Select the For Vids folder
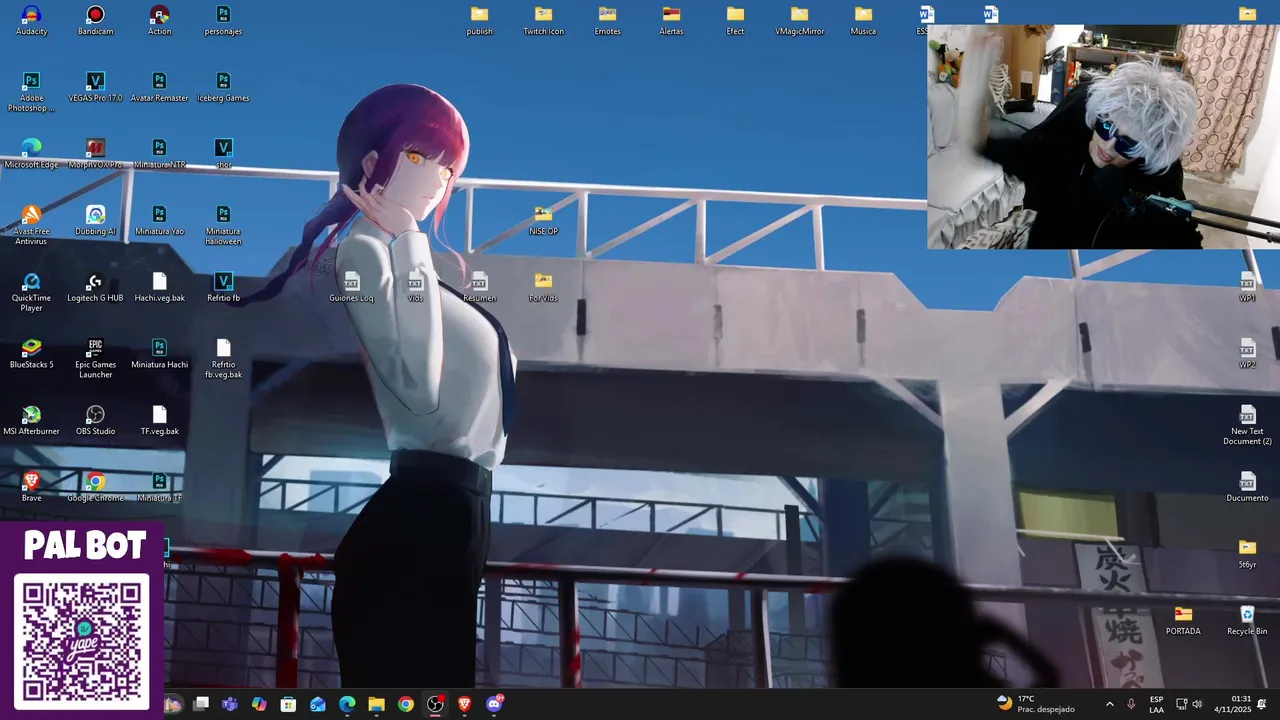Screen dimensions: 1280x720 pyautogui.click(x=543, y=288)
